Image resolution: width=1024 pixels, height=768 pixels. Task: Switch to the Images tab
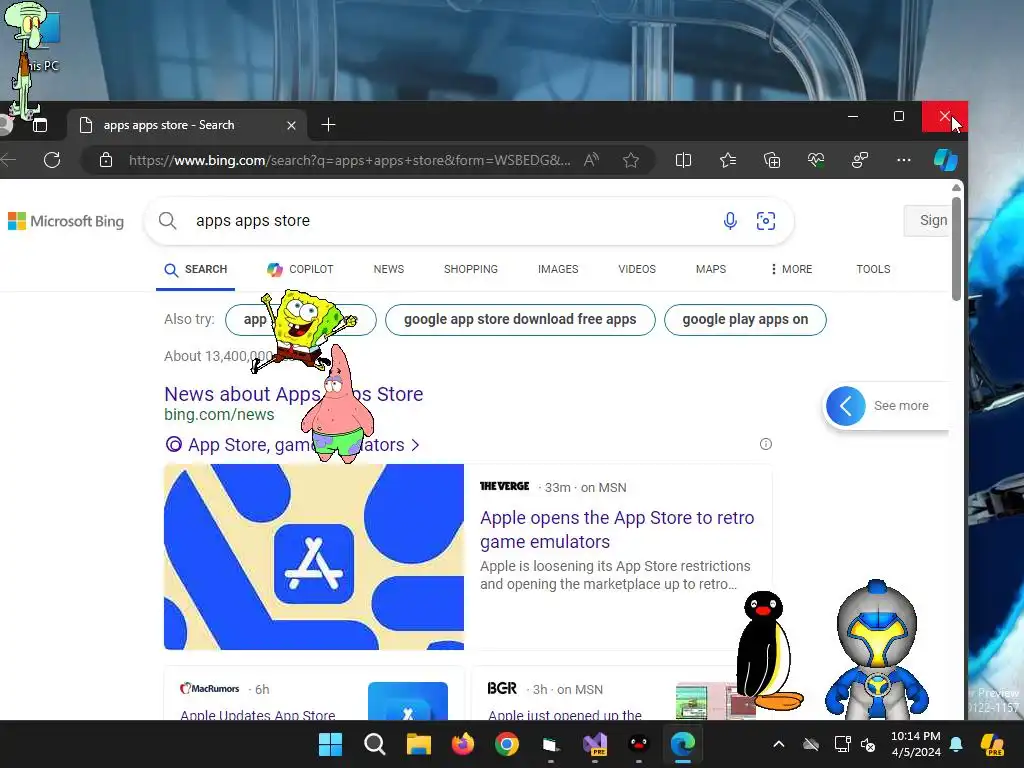[x=558, y=269]
